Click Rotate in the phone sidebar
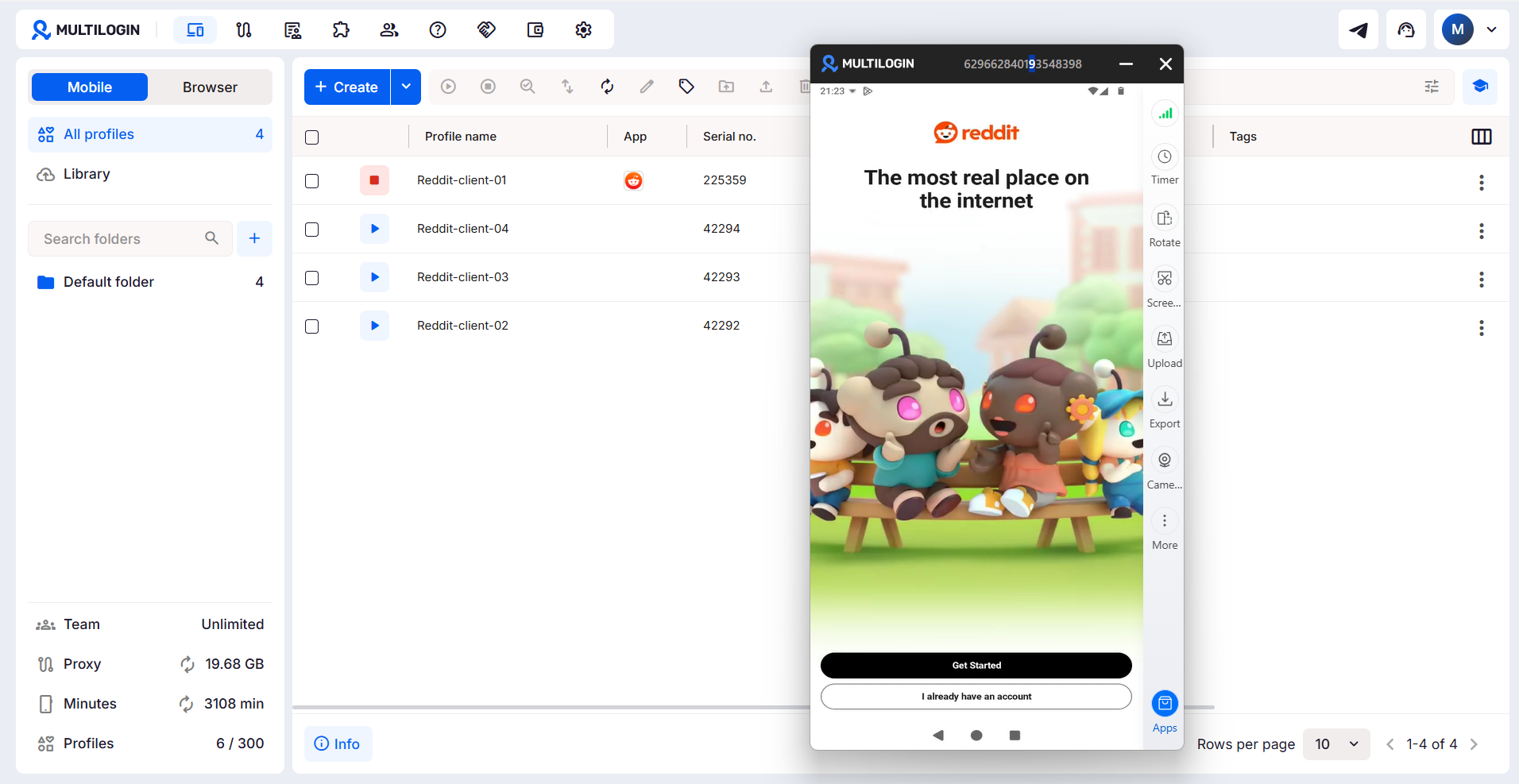Viewport: 1519px width, 784px height. click(1165, 226)
